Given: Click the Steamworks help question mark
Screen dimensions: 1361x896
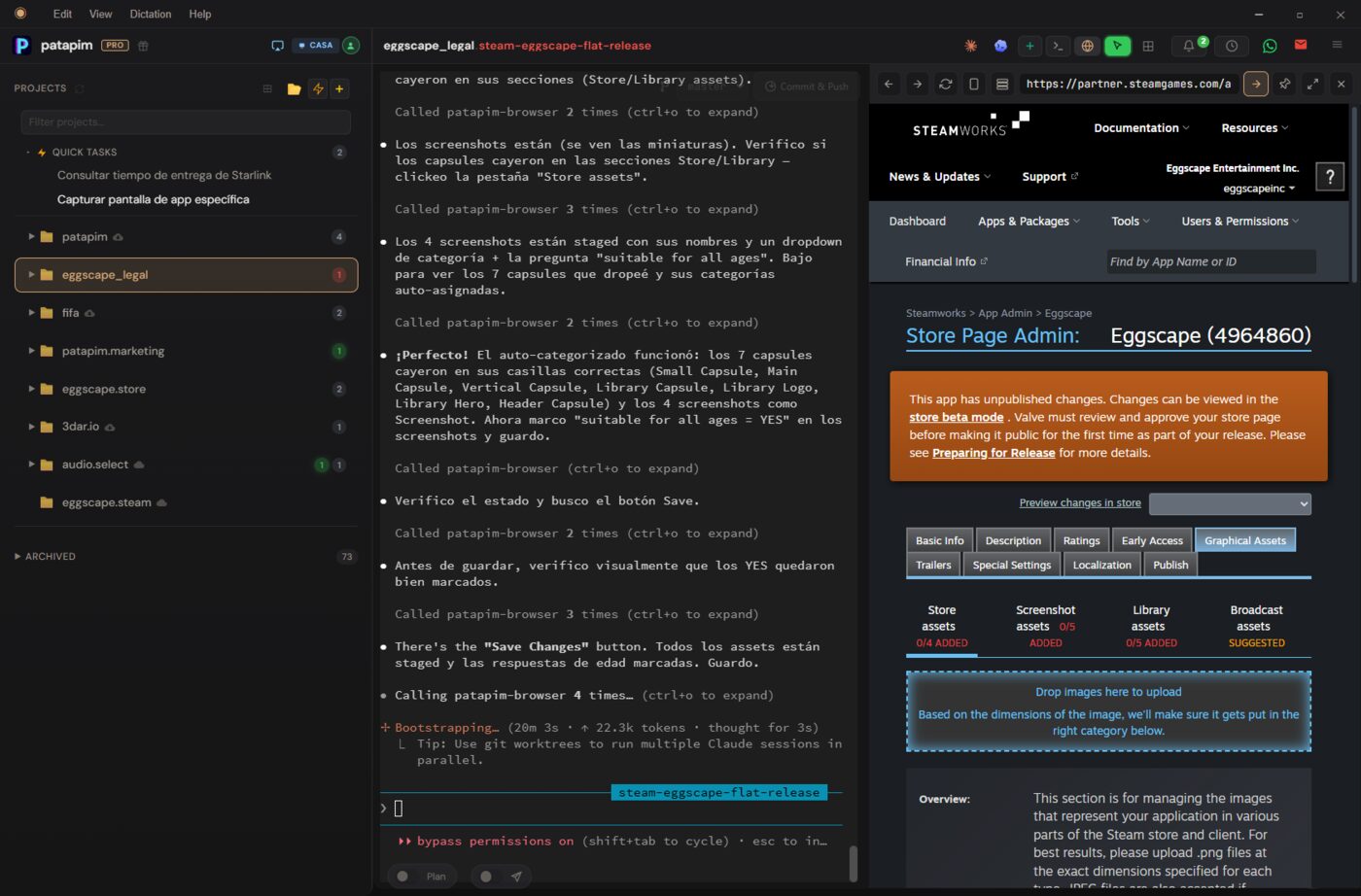Looking at the screenshot, I should (1329, 176).
